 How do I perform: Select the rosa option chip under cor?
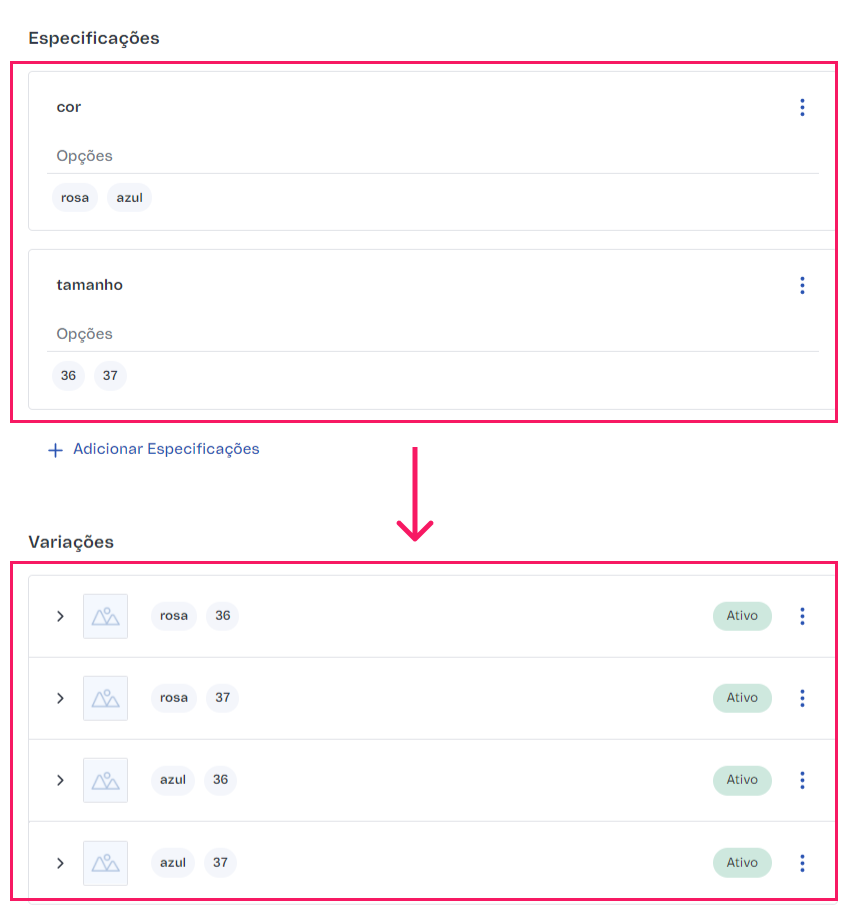tap(74, 197)
